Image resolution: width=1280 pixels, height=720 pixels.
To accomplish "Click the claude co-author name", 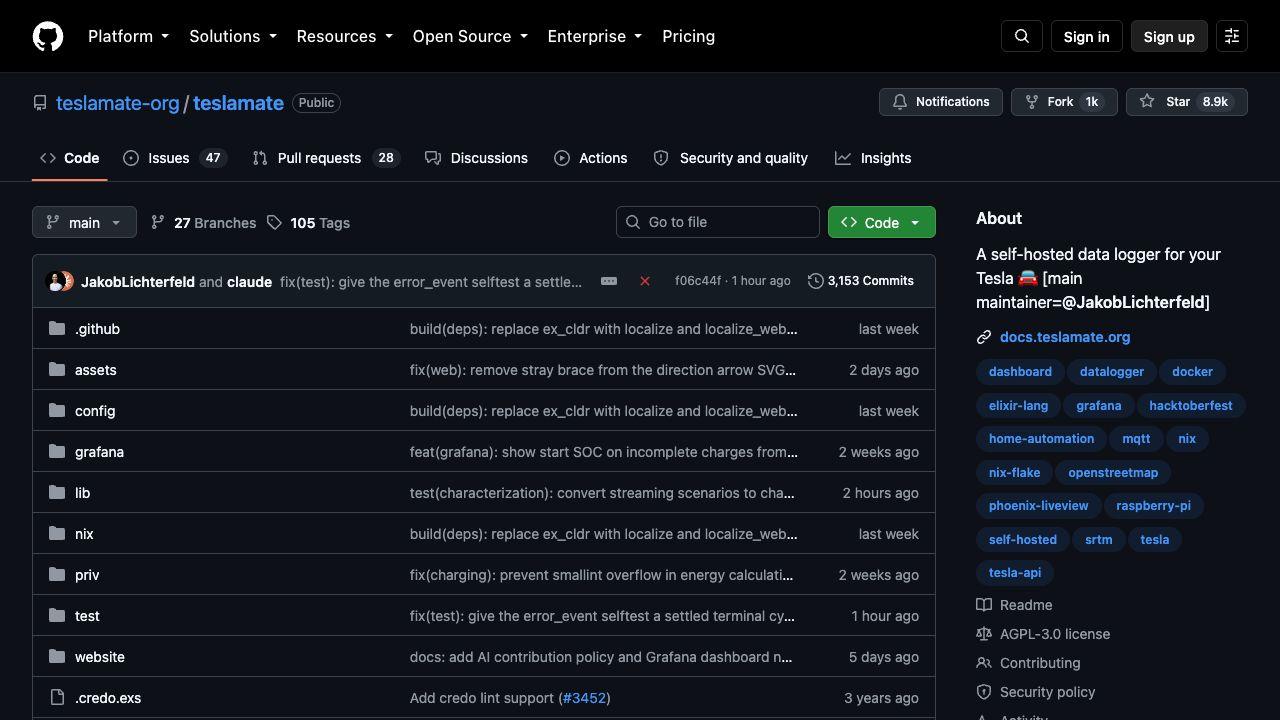I will [x=249, y=282].
